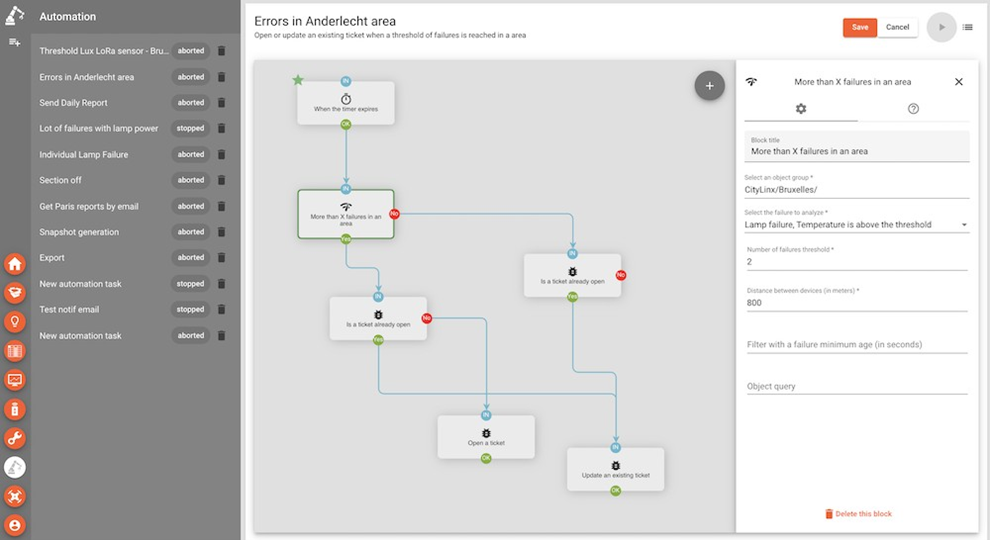Viewport: 990px width, 540px height.
Task: Add a new automation with the list-plus icon
Action: 14,42
